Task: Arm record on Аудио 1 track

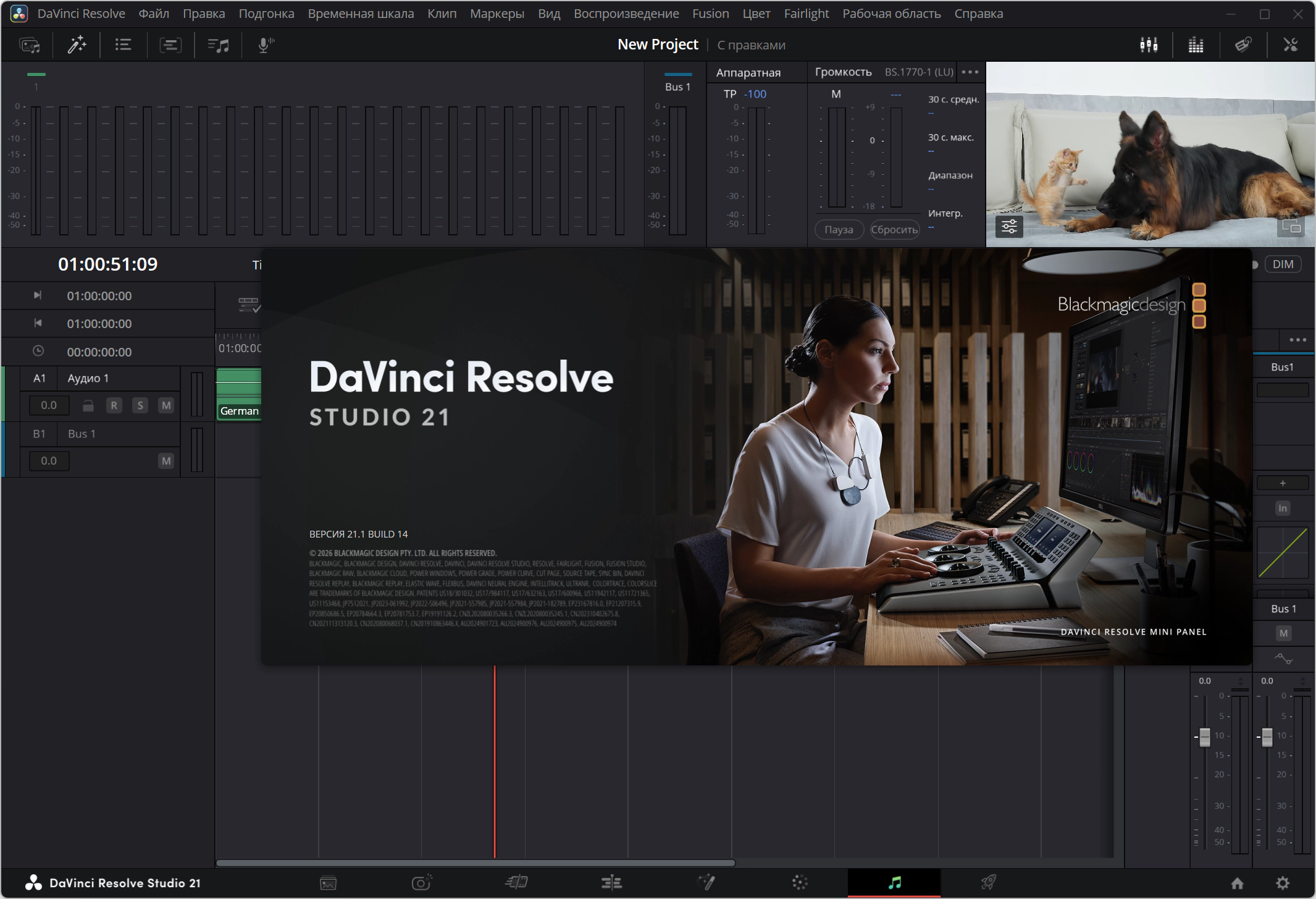Action: tap(114, 405)
